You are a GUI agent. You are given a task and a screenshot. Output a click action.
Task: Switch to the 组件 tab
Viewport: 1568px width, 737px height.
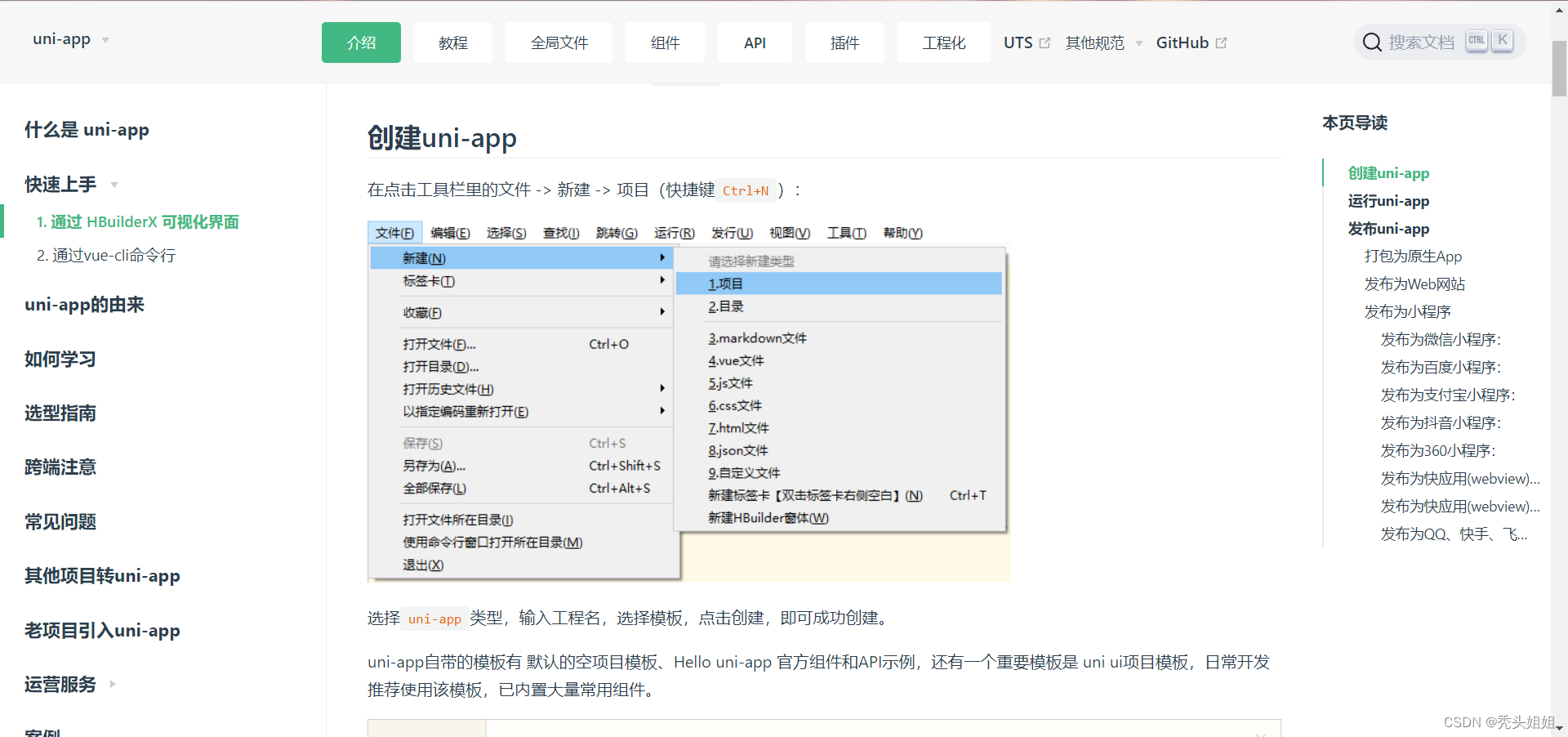coord(665,42)
